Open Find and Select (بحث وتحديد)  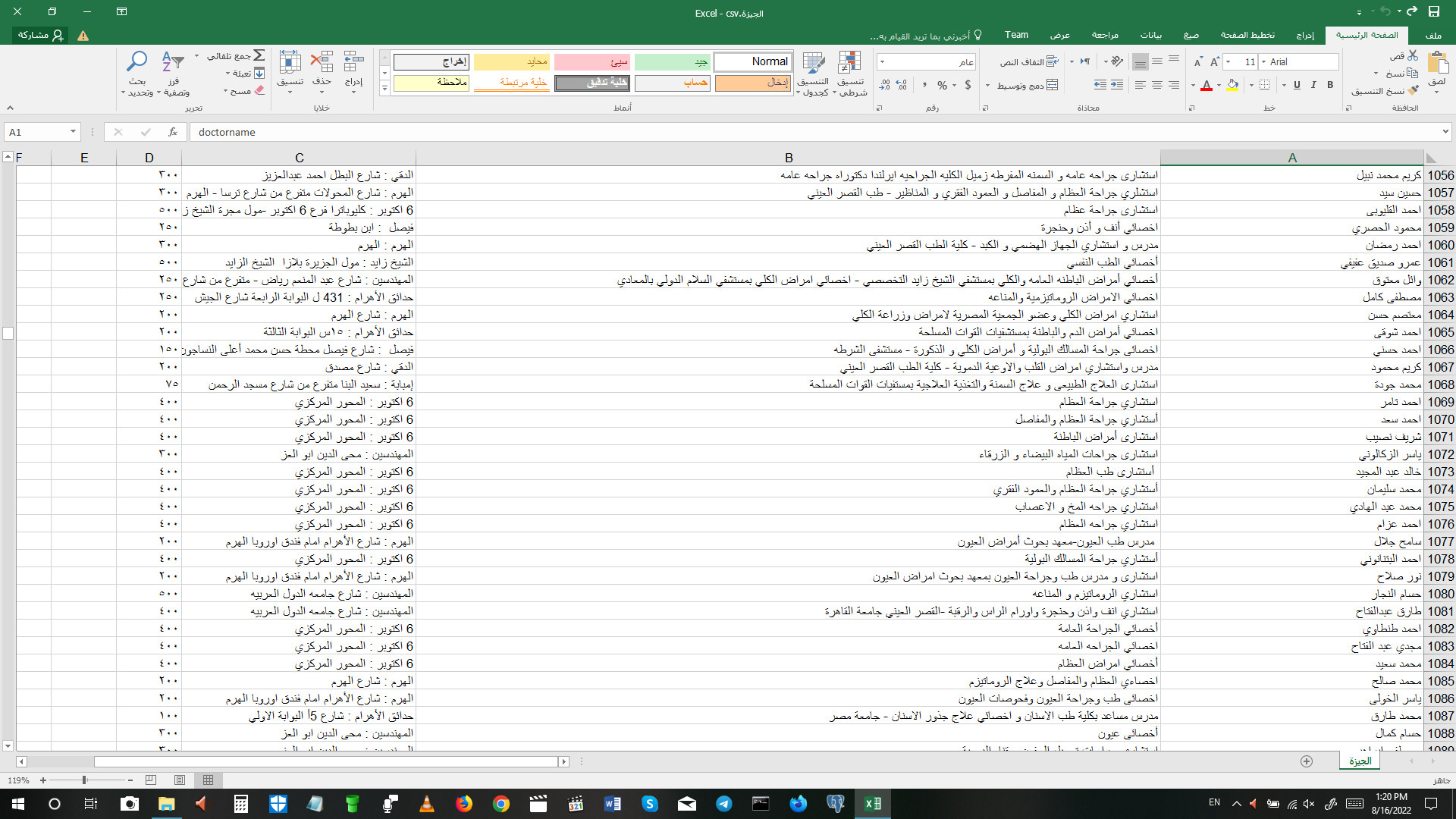[136, 72]
